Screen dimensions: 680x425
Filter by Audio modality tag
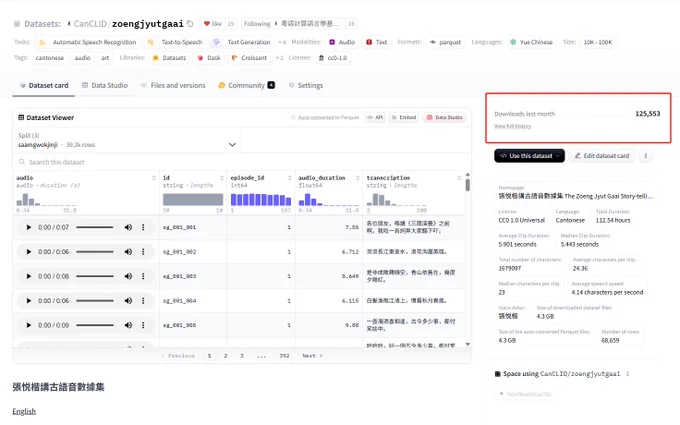[x=342, y=42]
